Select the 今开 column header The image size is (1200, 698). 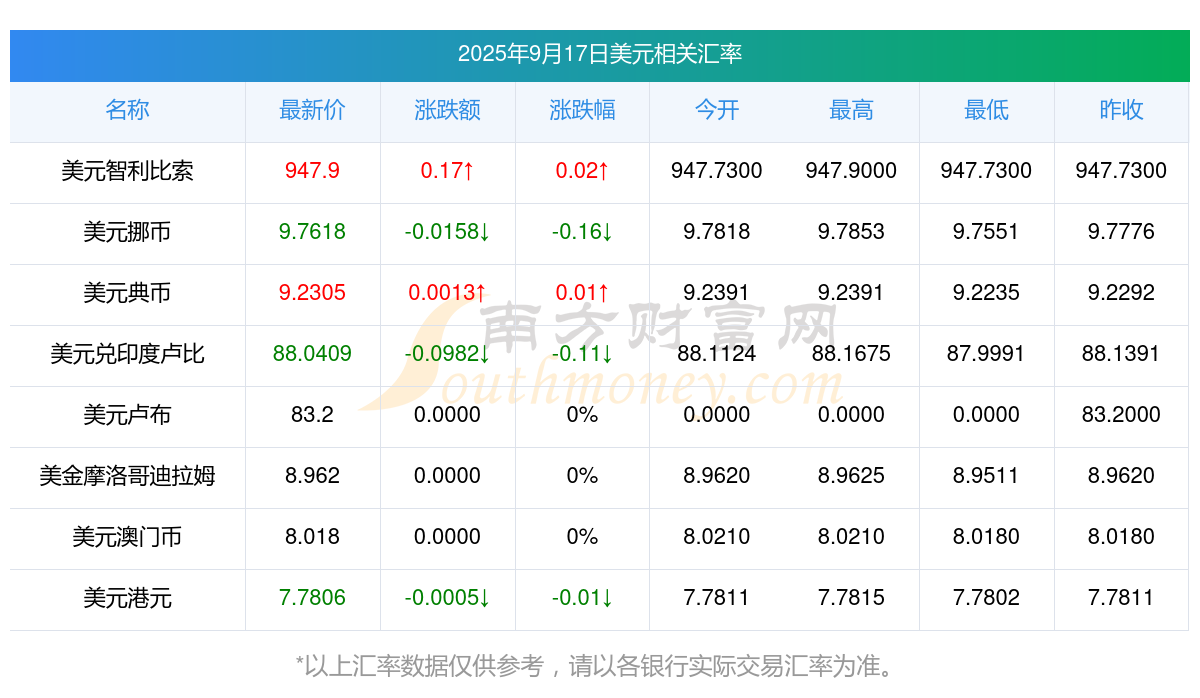coord(717,110)
